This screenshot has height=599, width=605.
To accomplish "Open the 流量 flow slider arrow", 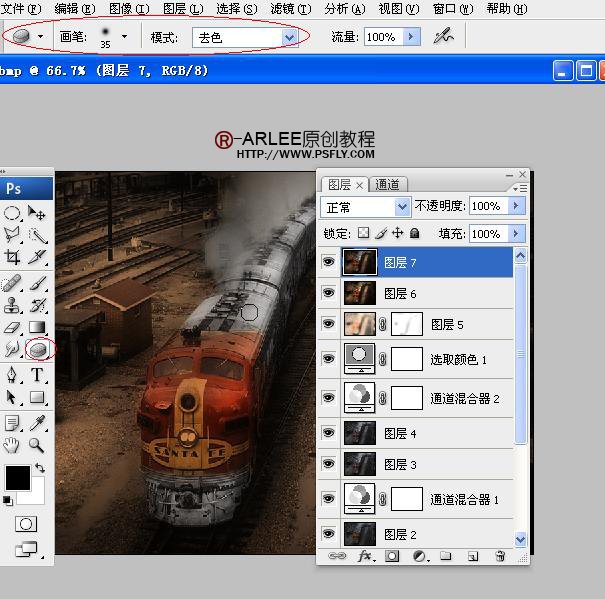I will click(x=411, y=37).
